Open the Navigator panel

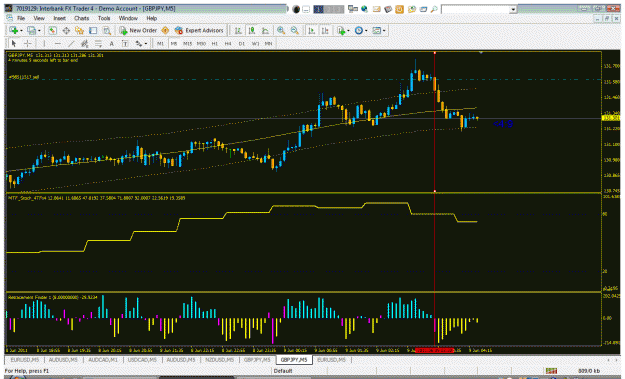pyautogui.click(x=79, y=30)
